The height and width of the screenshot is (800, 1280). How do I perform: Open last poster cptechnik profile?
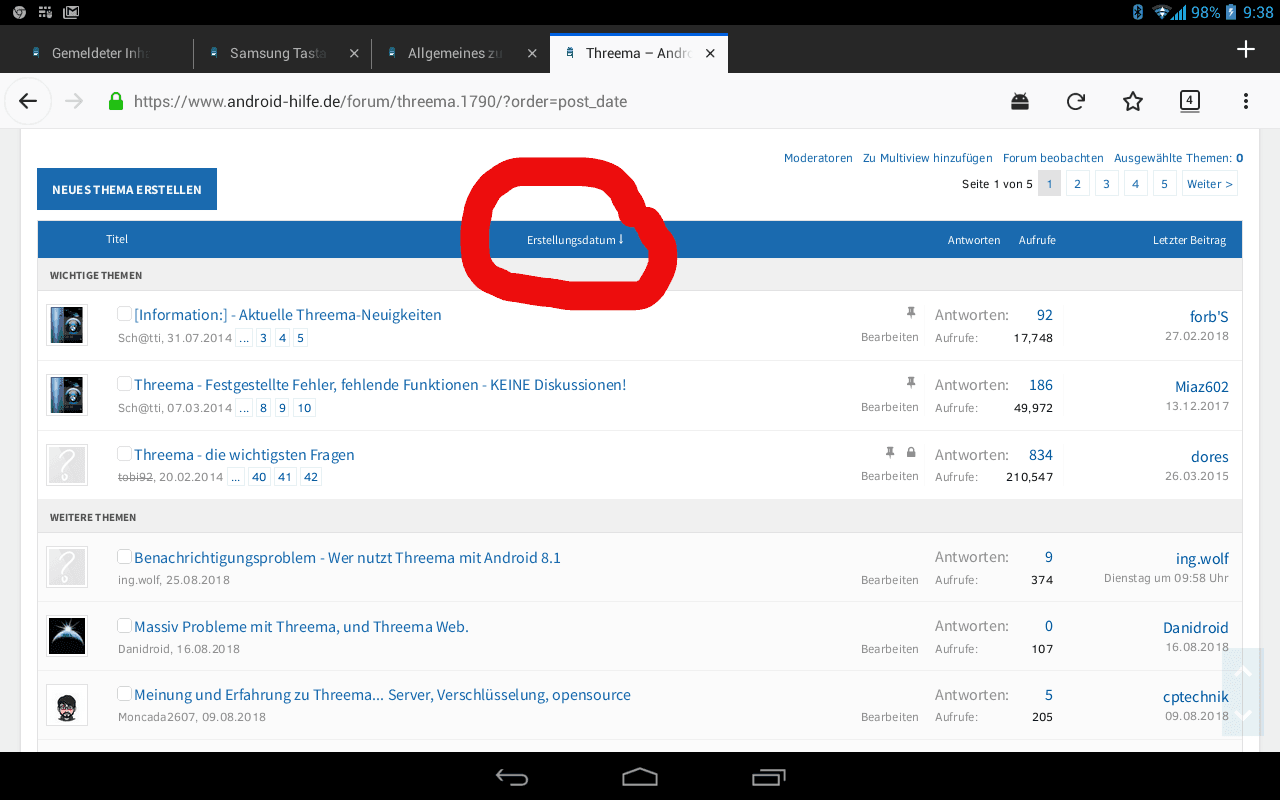[1196, 697]
